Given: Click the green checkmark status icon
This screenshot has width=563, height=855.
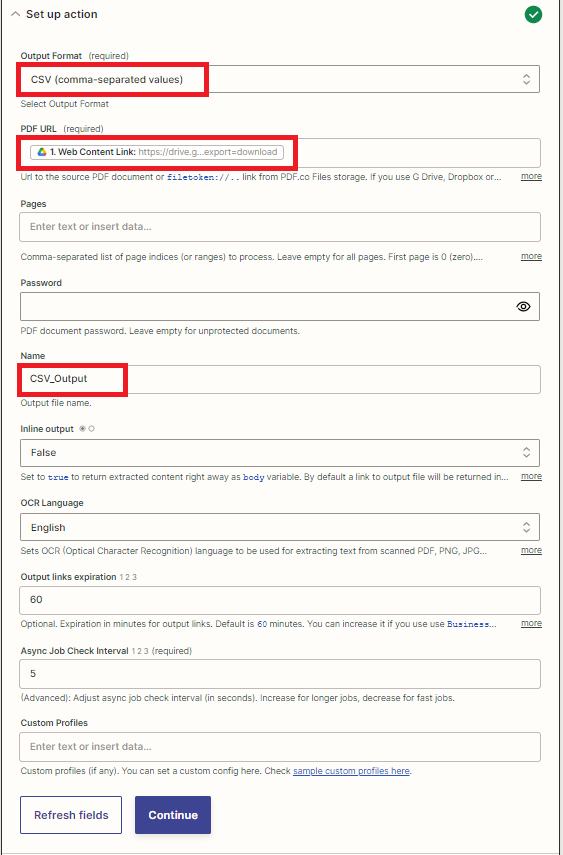Looking at the screenshot, I should click(x=533, y=15).
